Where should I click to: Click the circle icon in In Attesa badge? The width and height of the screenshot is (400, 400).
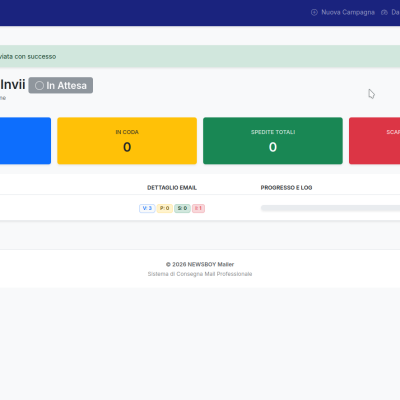tap(39, 86)
